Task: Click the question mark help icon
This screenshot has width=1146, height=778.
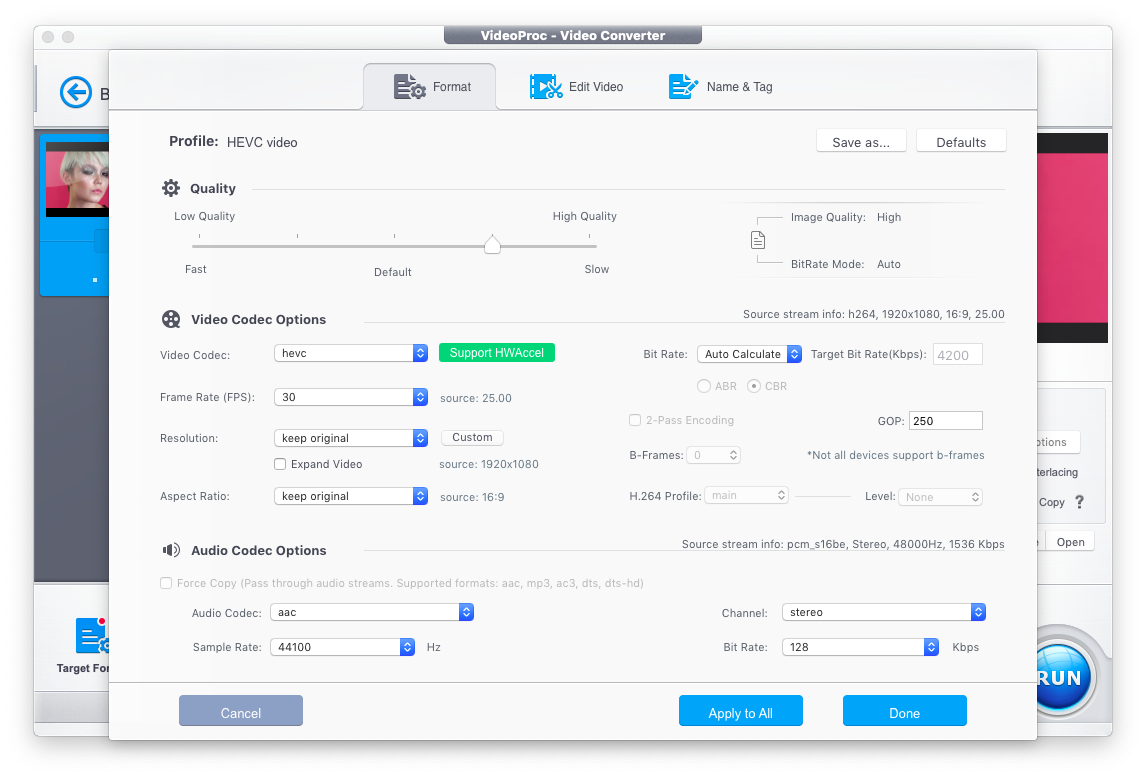Action: click(1079, 502)
